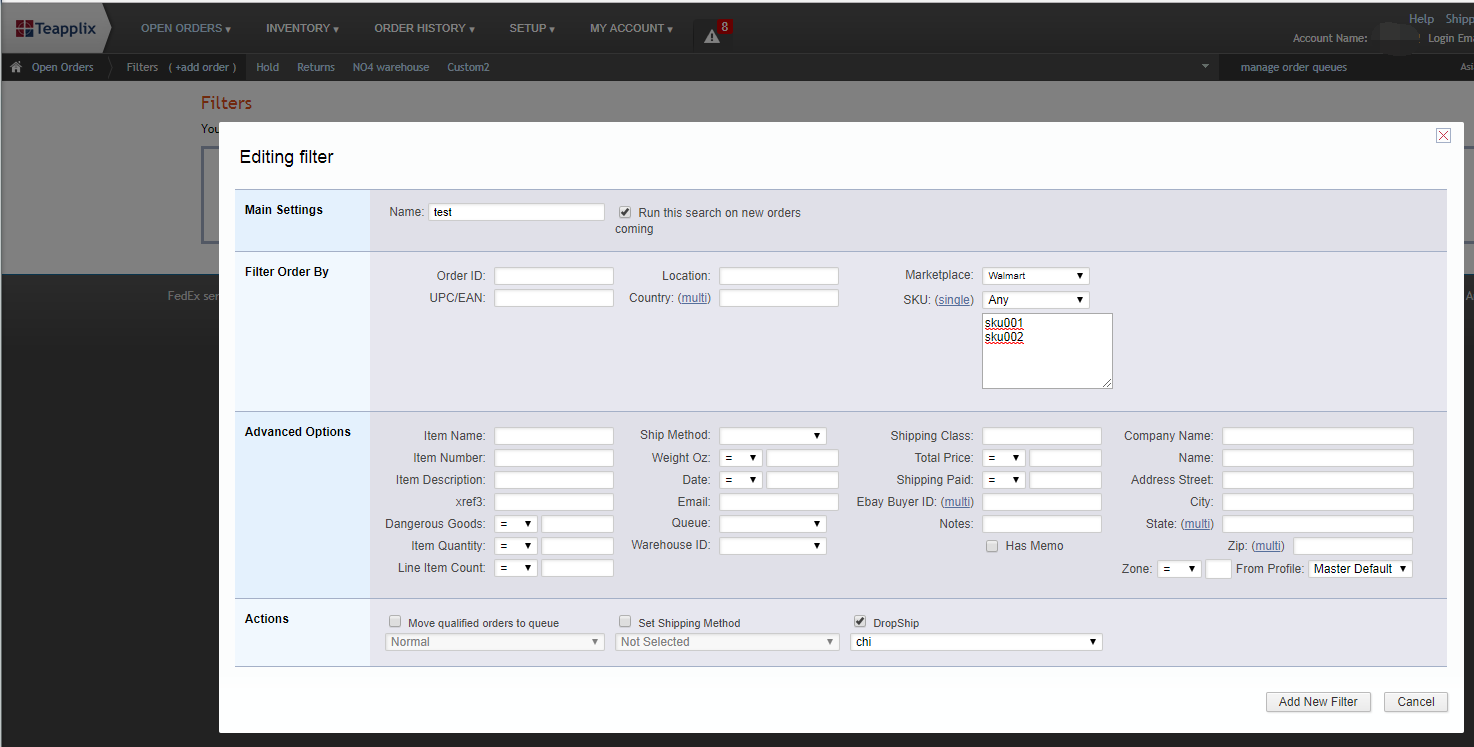This screenshot has height=747, width=1474.
Task: Click the +add order link
Action: [x=203, y=67]
